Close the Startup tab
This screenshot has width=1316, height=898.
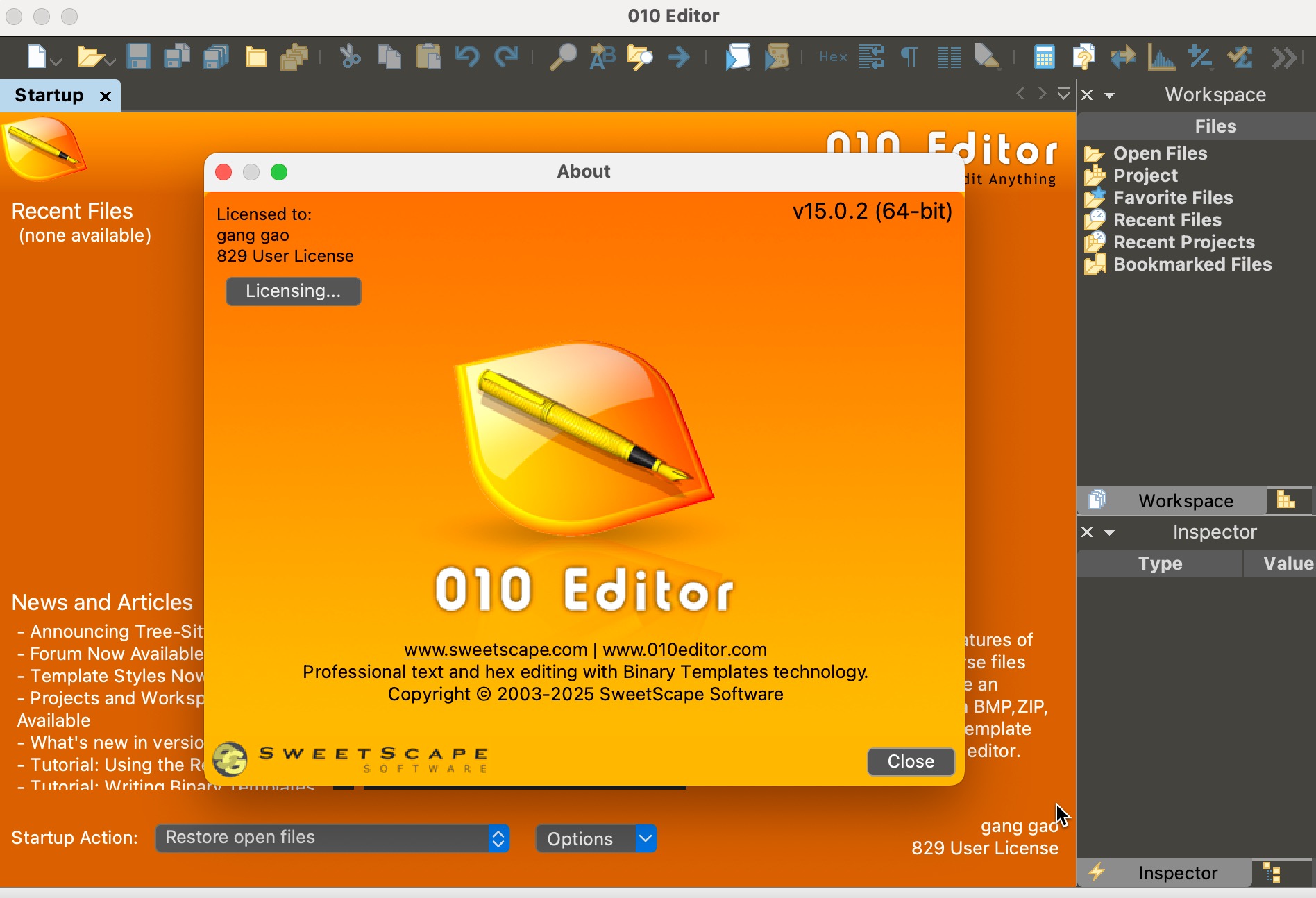pos(106,96)
